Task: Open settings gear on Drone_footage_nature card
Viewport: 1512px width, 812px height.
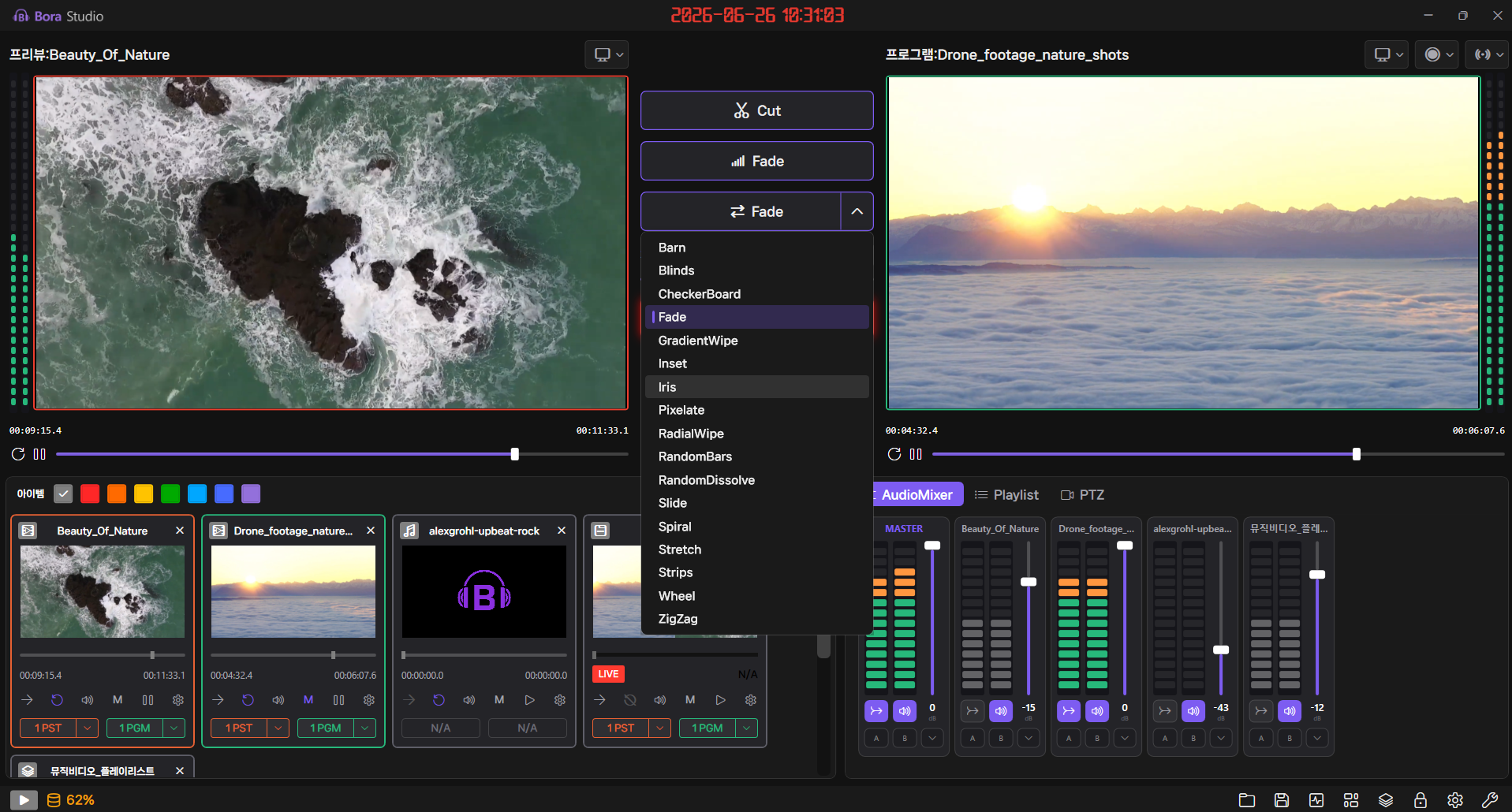Action: coord(369,700)
